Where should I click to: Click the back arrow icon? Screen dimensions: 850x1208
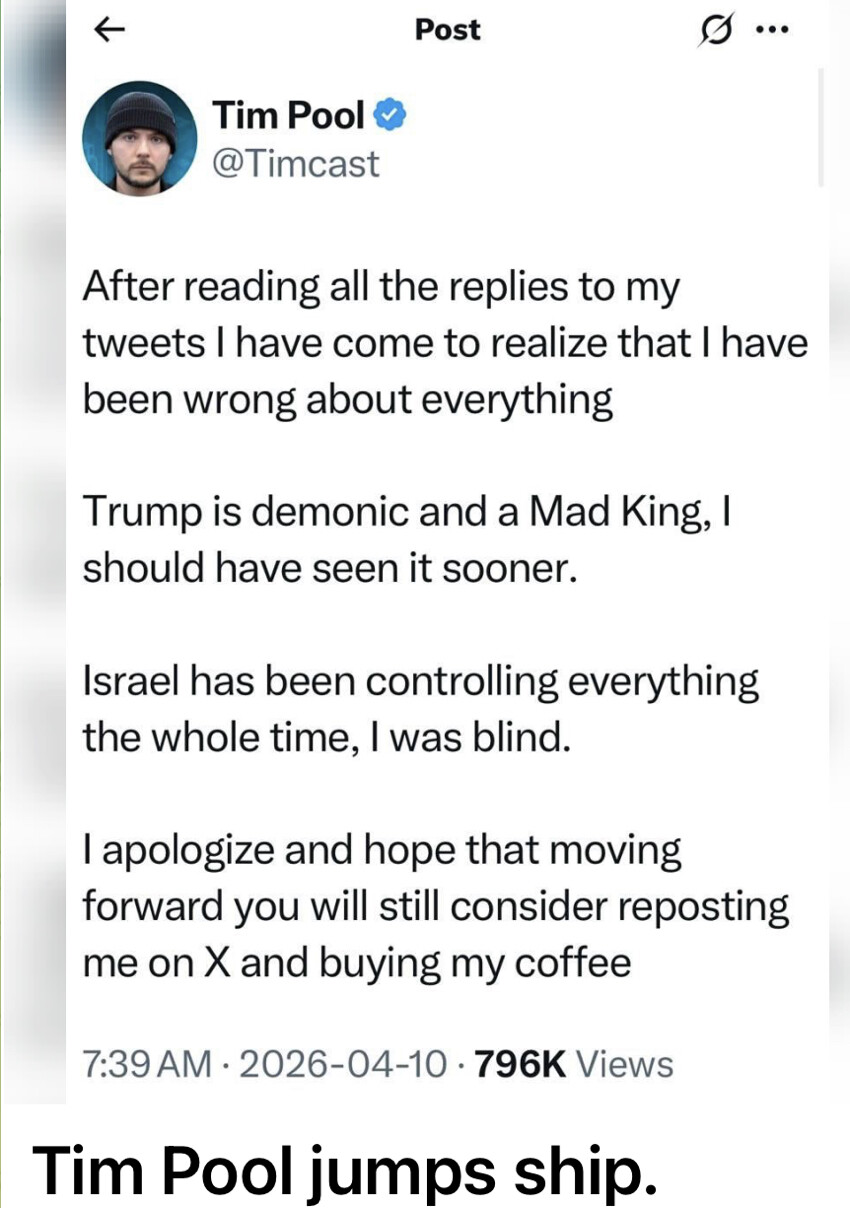click(105, 30)
